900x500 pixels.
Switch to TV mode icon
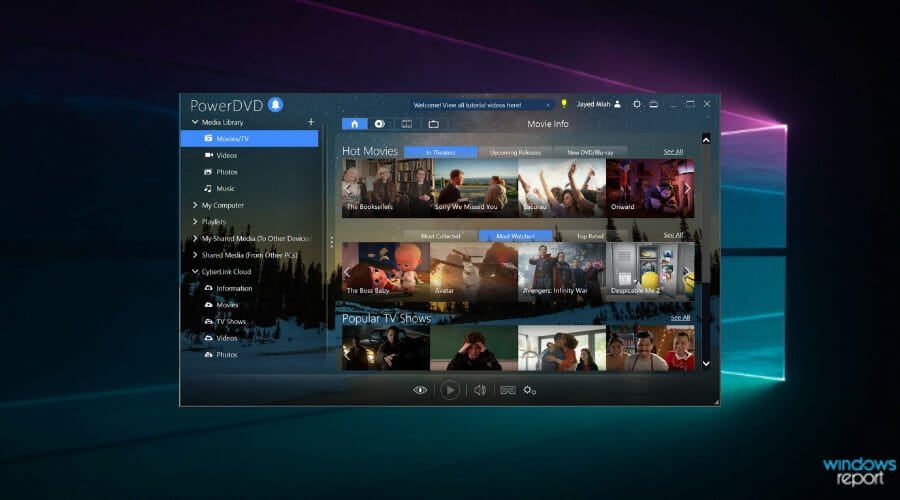point(654,104)
